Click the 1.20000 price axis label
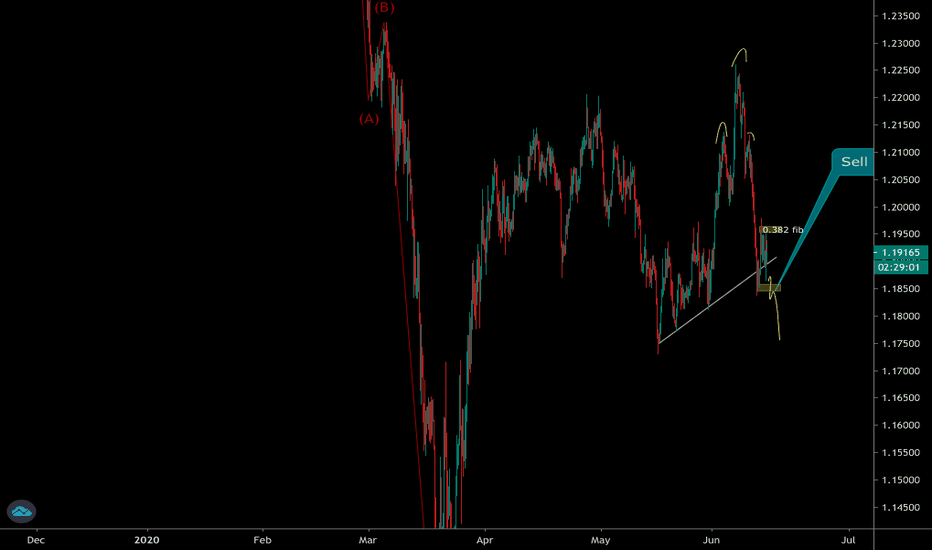The width and height of the screenshot is (932, 550). [901, 207]
